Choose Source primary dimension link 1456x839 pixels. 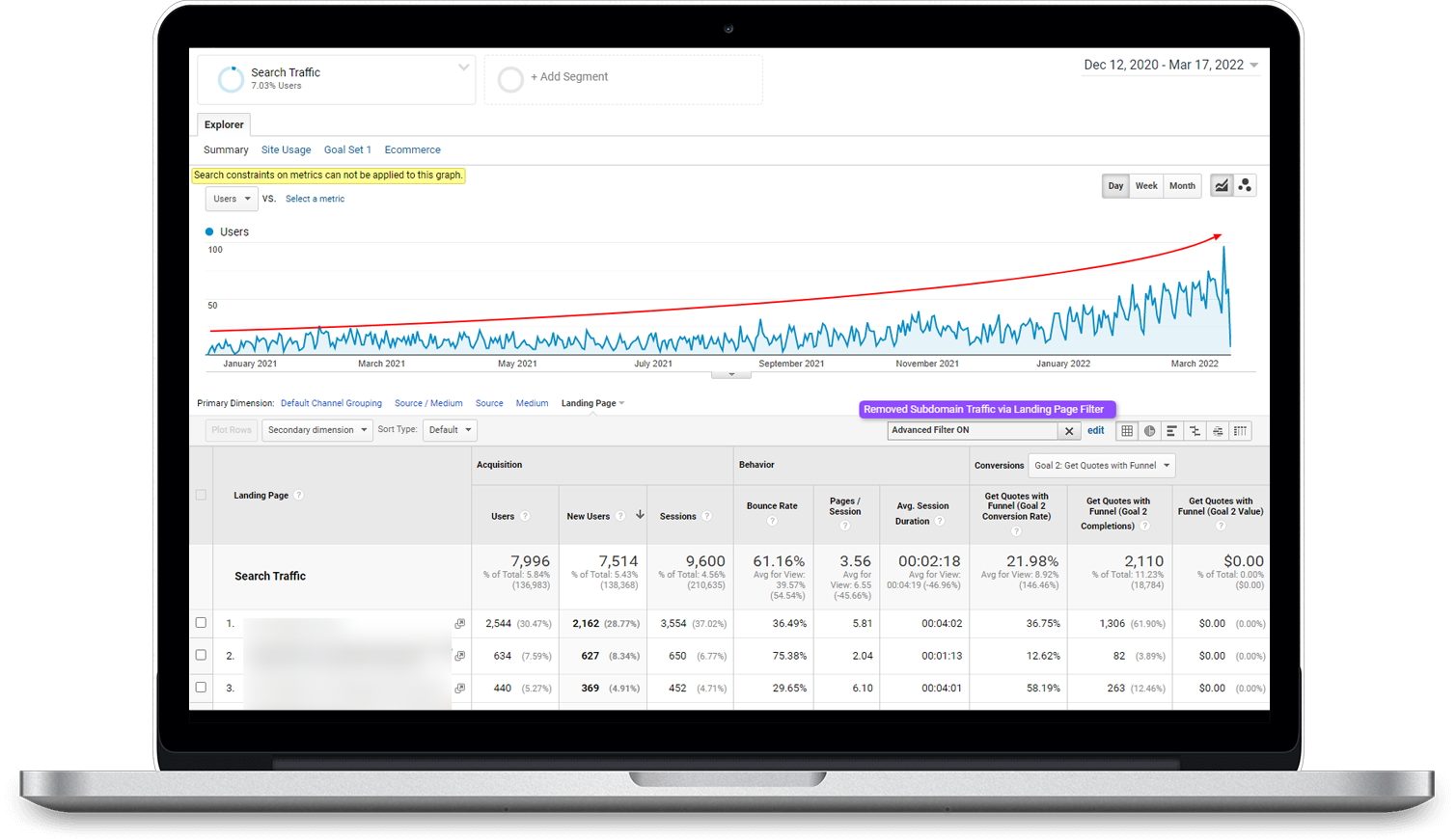click(489, 403)
